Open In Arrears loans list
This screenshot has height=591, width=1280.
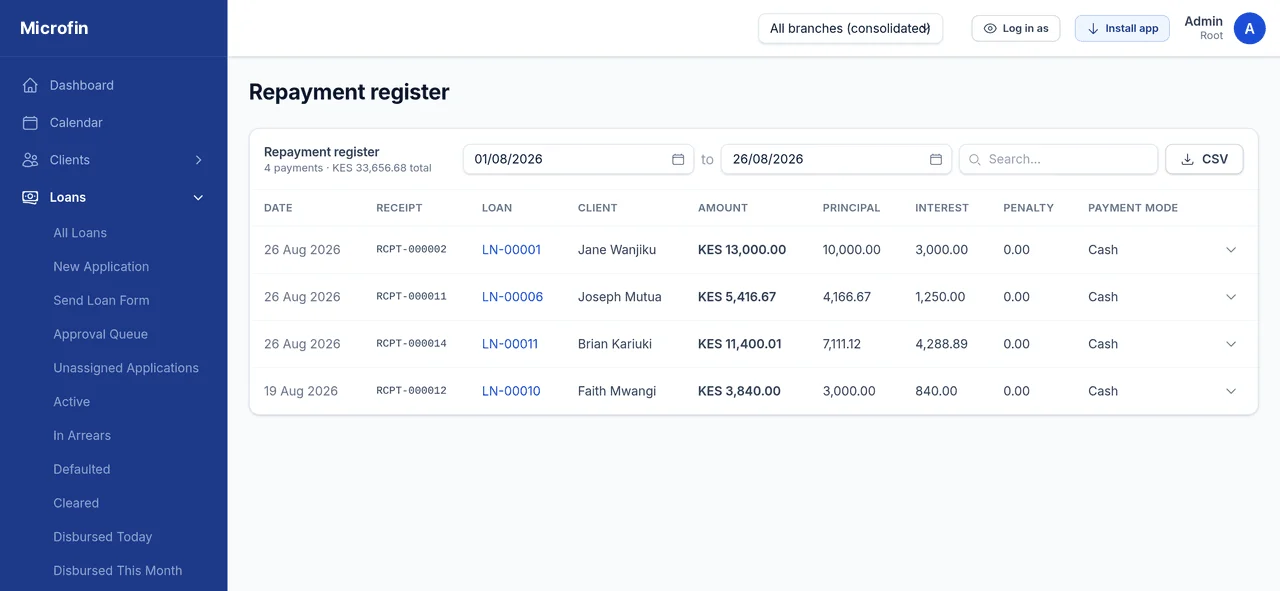[x=82, y=436]
